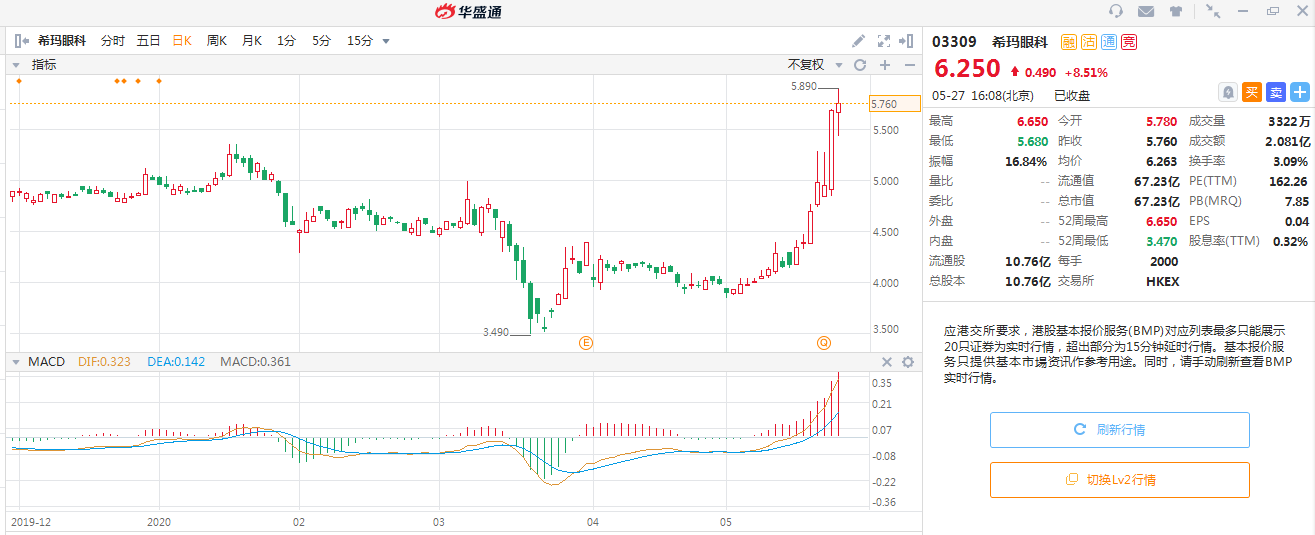Click the 切换Lv2行情 button
This screenshot has width=1315, height=535.
point(1119,480)
